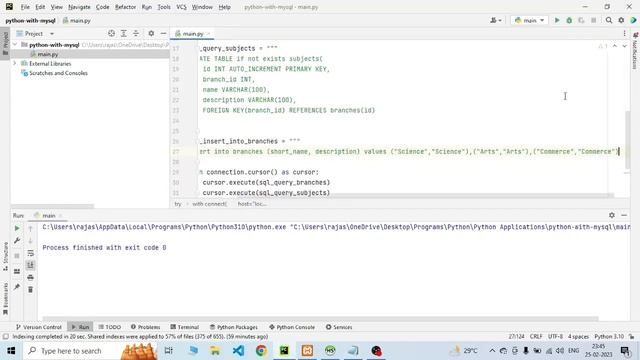The width and height of the screenshot is (640, 360).
Task: Collapse the python-with-mysql root folder
Action: tap(15, 44)
